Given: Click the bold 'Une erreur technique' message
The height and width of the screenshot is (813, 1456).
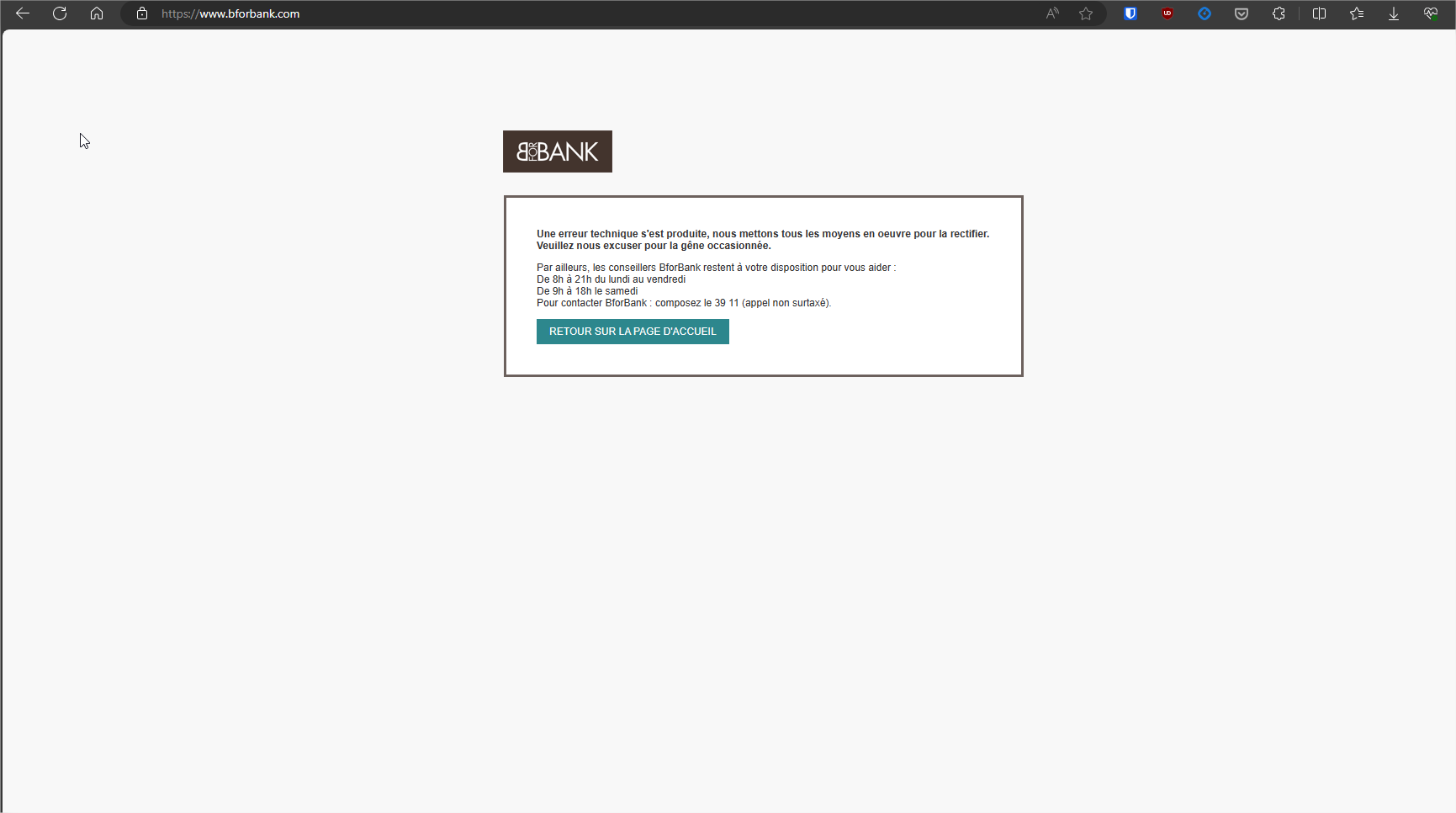Looking at the screenshot, I should (x=763, y=234).
